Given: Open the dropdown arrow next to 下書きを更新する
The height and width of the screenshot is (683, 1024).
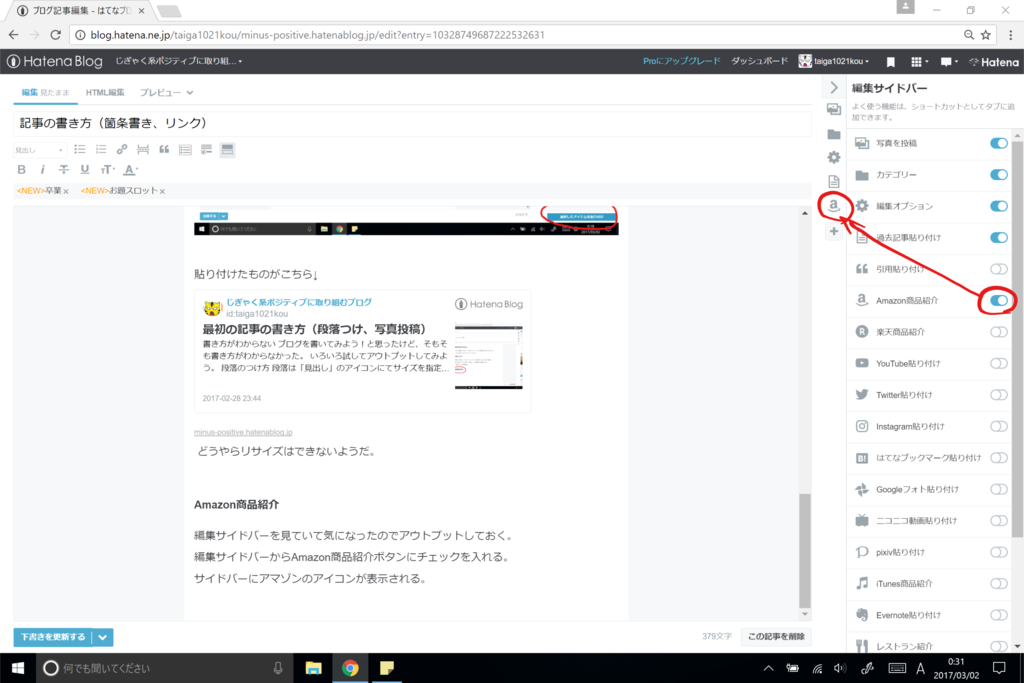Looking at the screenshot, I should (101, 637).
